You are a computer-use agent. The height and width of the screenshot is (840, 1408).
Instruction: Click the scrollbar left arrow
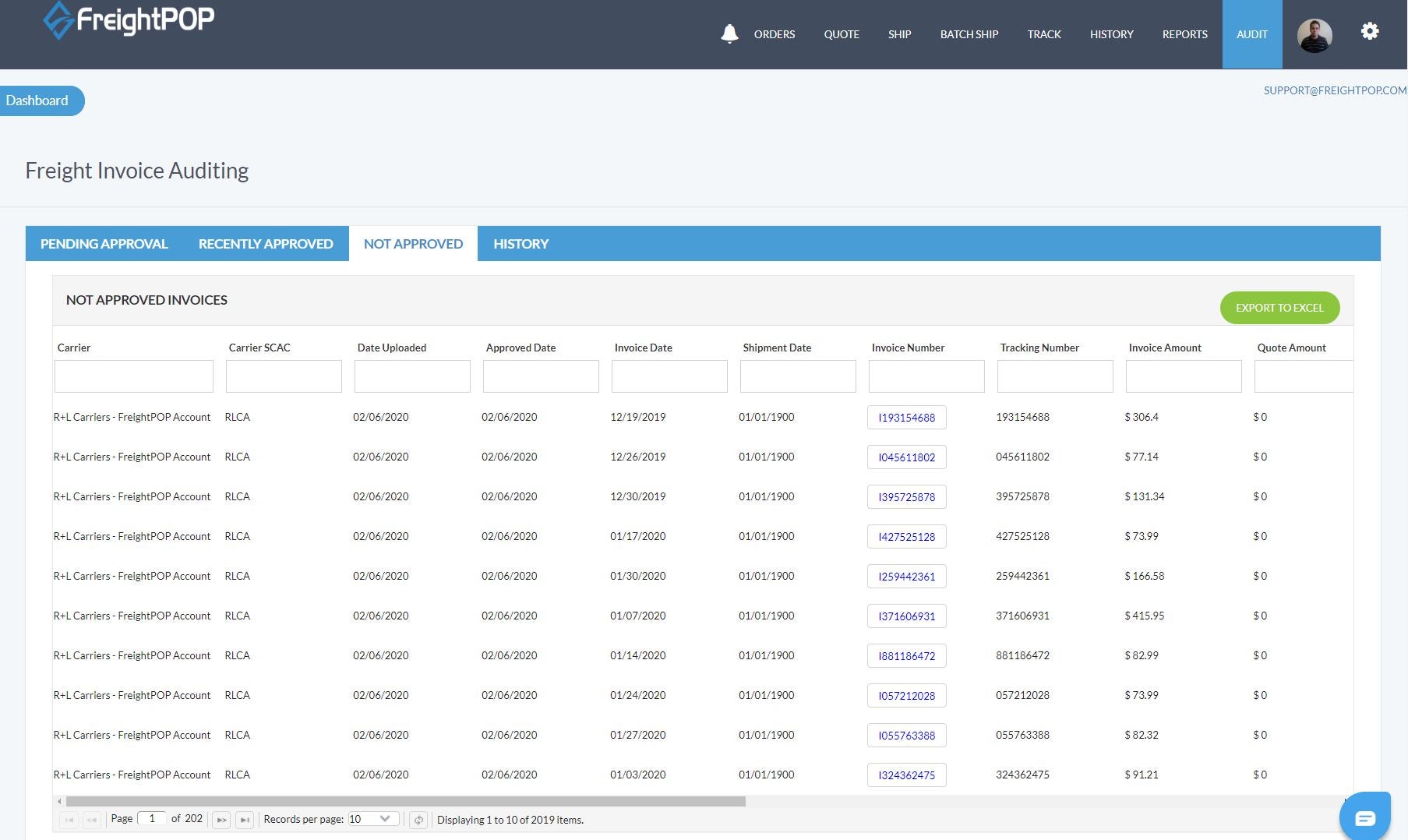[x=59, y=801]
